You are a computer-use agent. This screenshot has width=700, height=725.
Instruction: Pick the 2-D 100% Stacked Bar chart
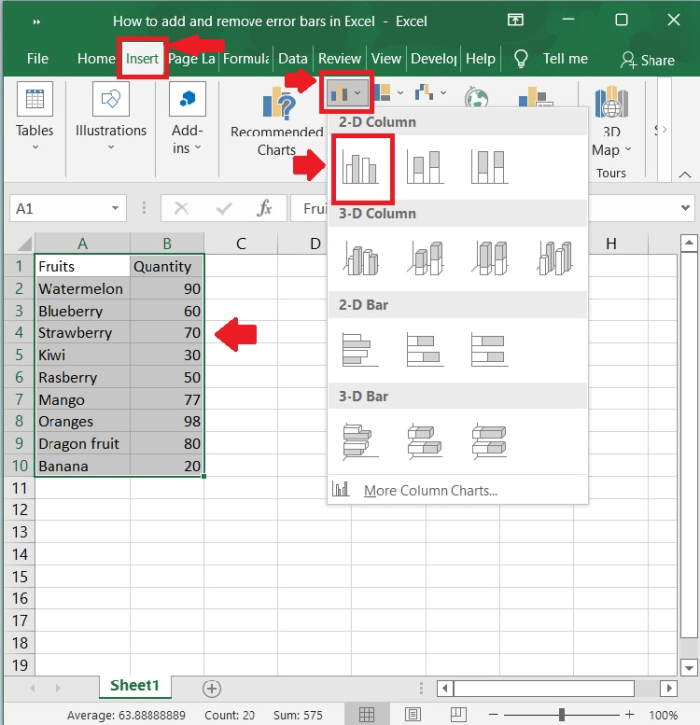coord(489,350)
